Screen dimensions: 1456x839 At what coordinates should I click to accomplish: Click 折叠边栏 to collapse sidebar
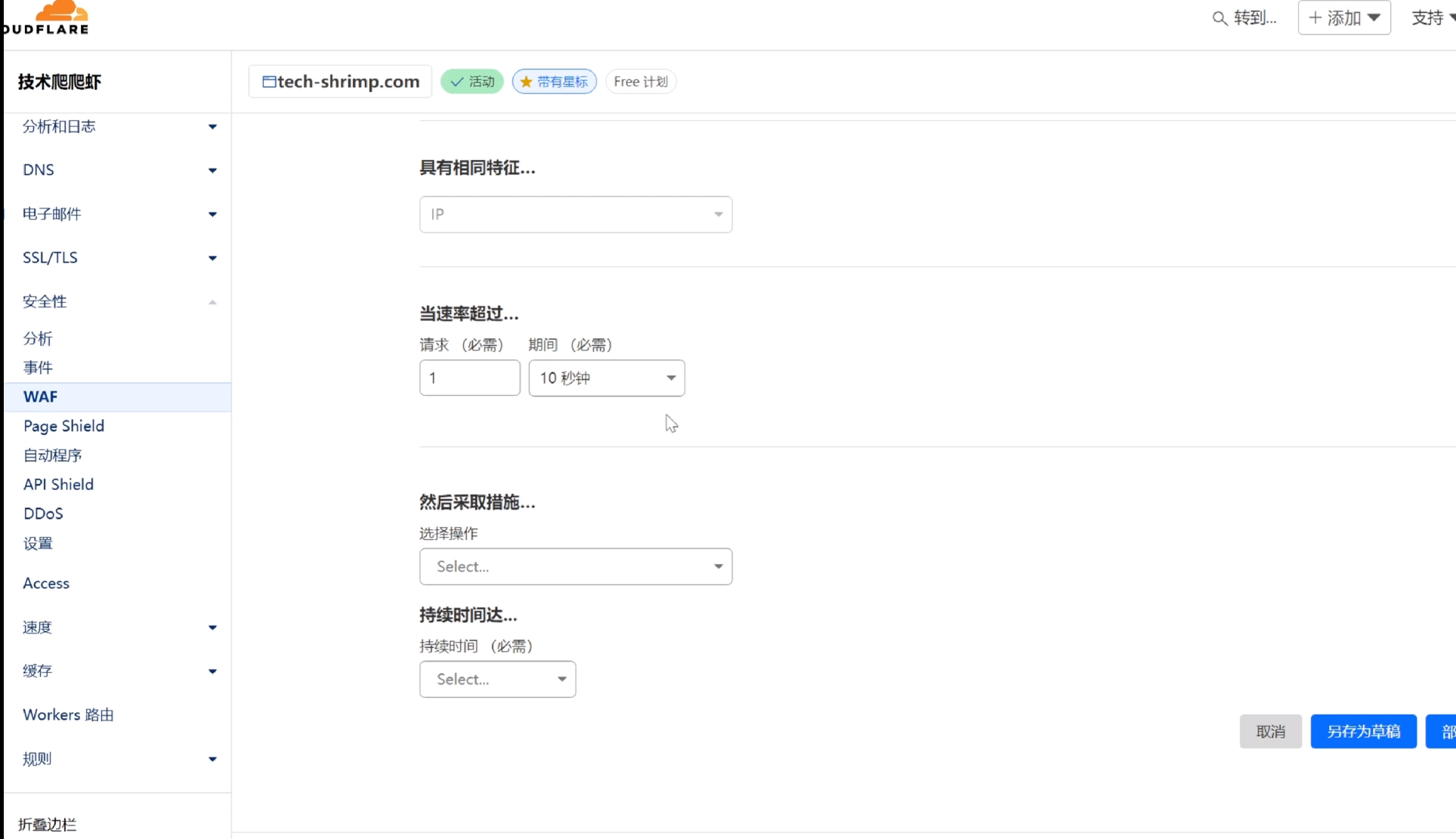pos(47,824)
